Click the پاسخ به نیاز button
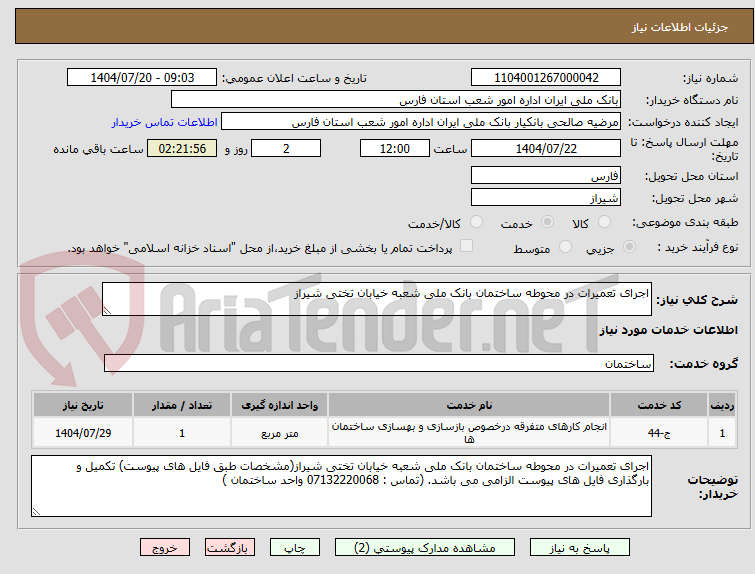Screen dimensions: 755x574 580,548
